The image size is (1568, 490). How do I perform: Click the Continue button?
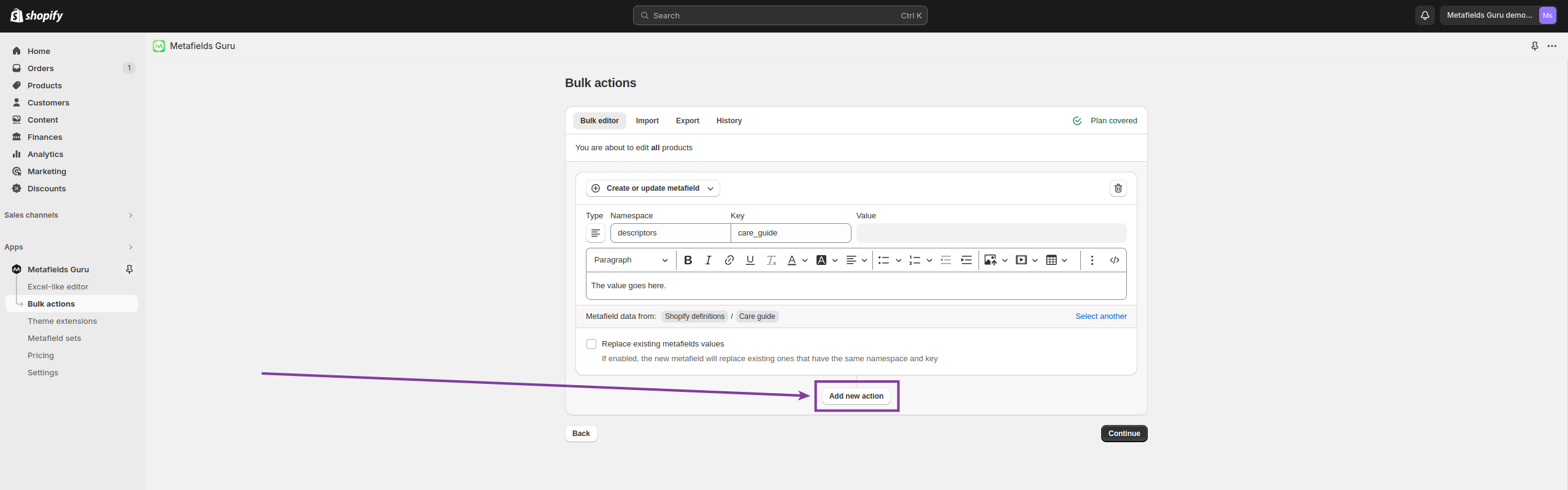1124,434
